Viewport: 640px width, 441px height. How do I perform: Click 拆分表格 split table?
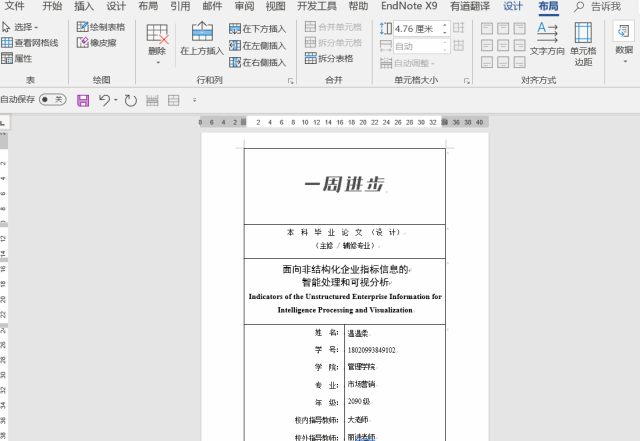[x=329, y=58]
